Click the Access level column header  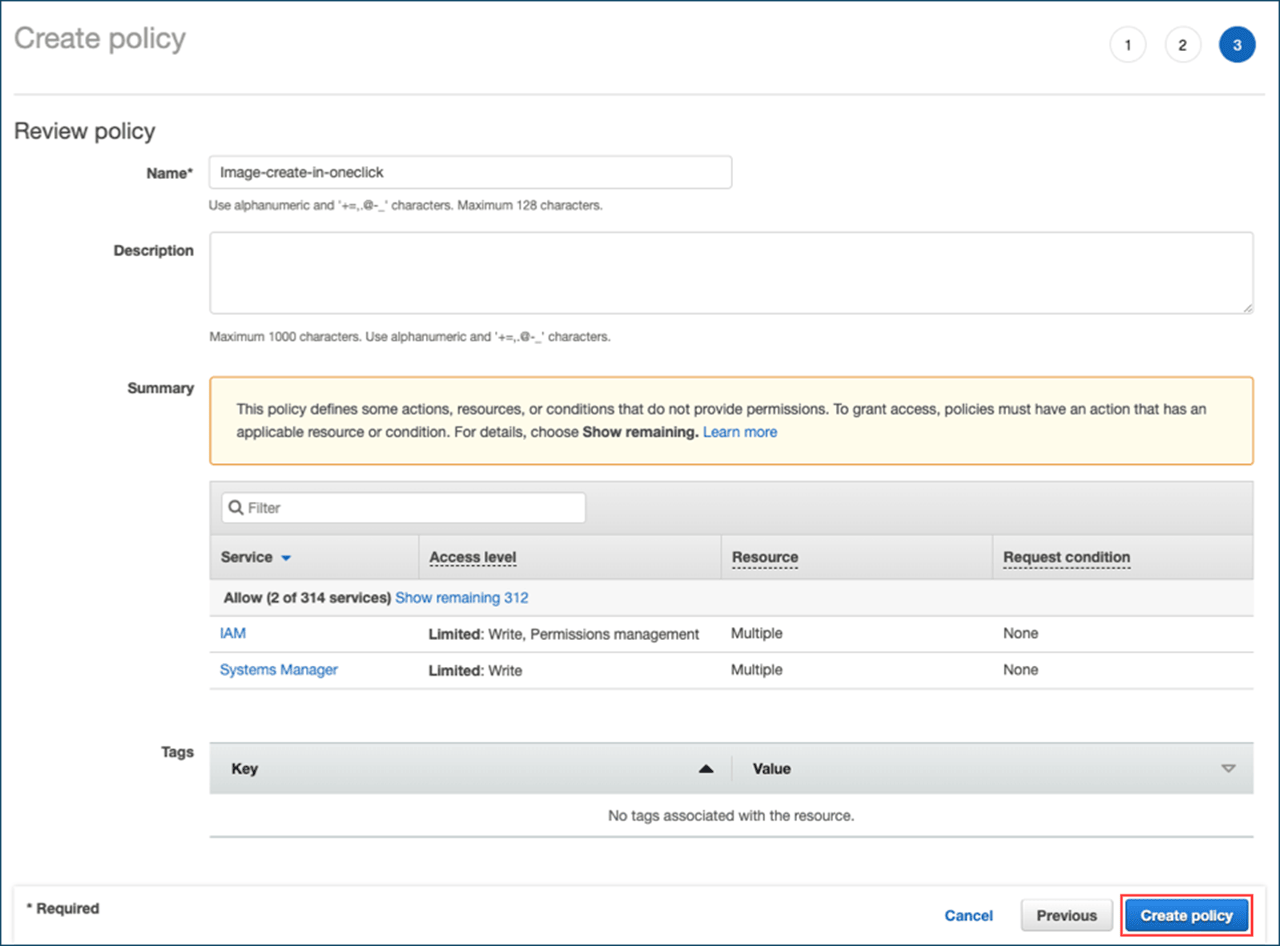[473, 557]
